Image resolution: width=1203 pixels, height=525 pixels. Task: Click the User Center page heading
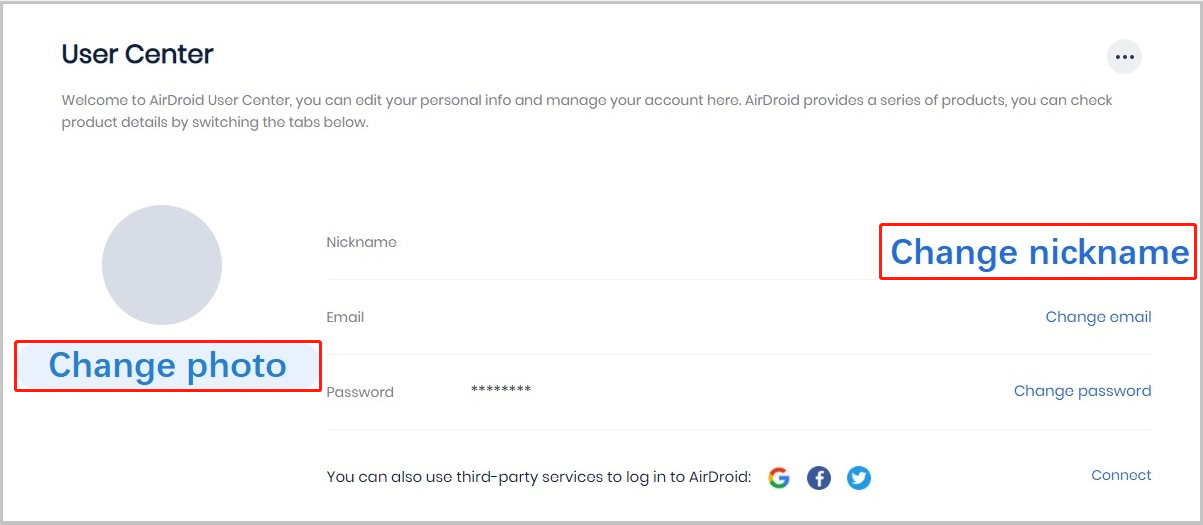coord(138,54)
